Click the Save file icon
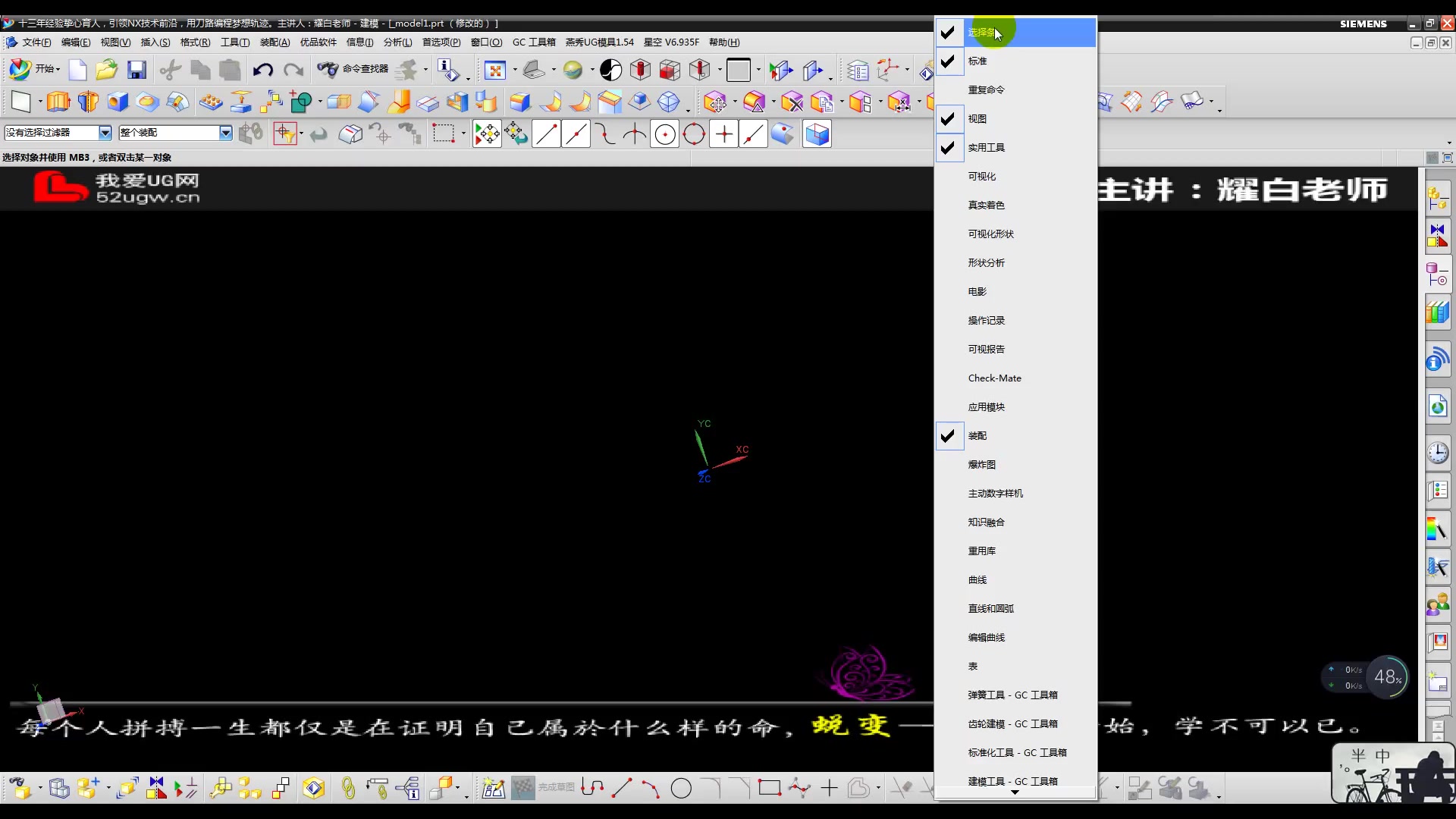The width and height of the screenshot is (1456, 819). (x=136, y=71)
